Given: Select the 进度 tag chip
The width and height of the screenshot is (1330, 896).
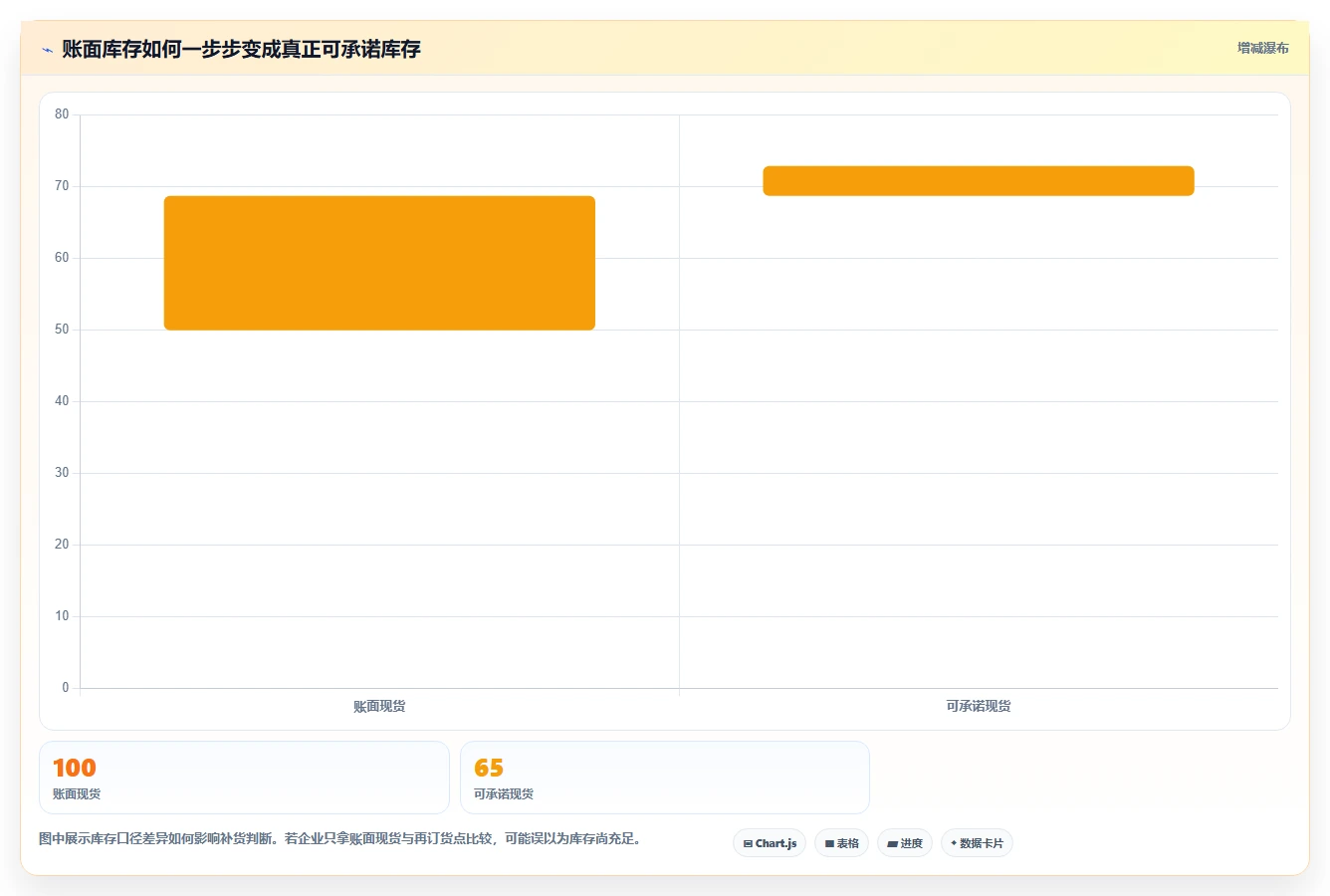Looking at the screenshot, I should (904, 843).
